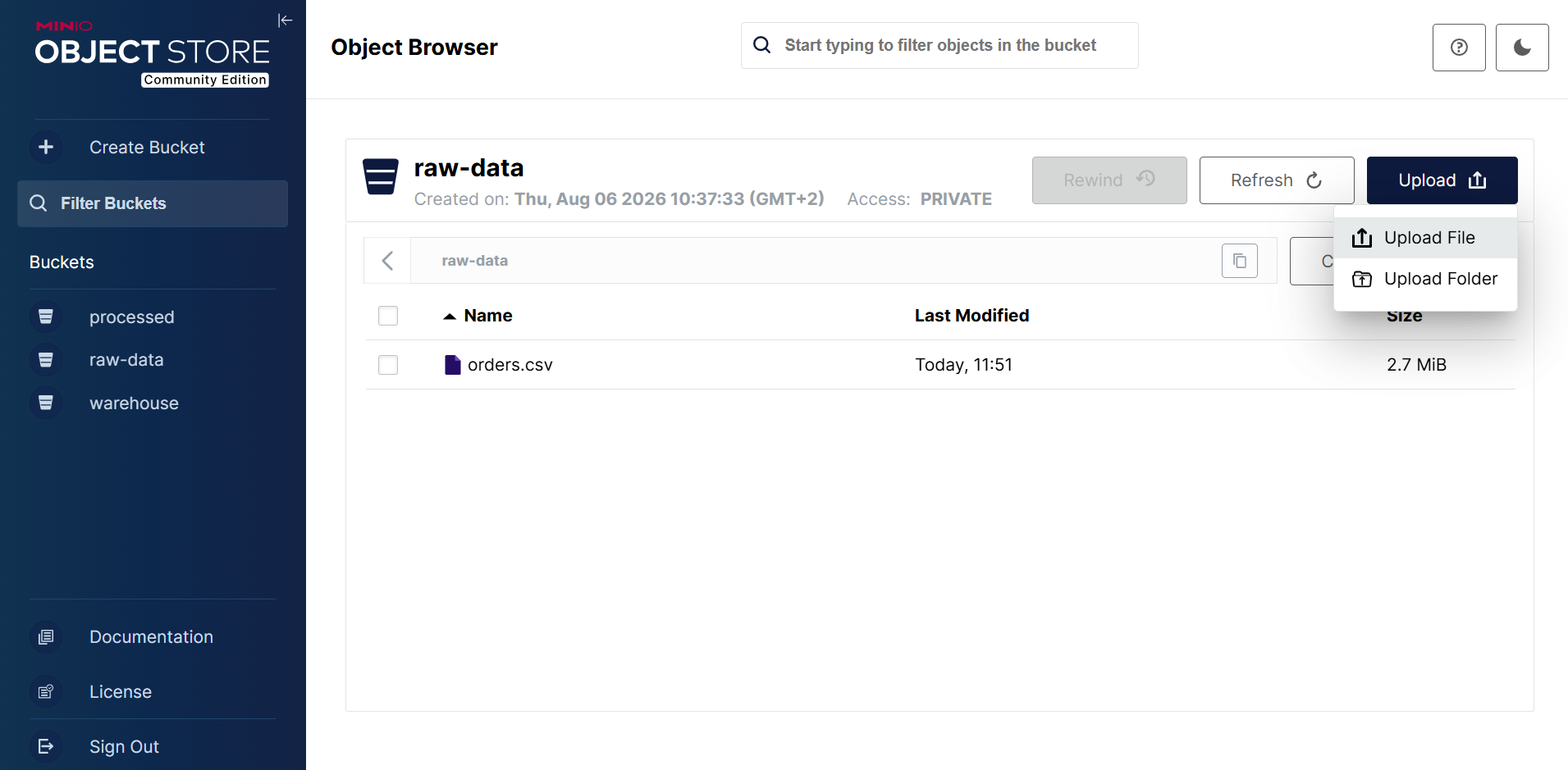This screenshot has height=770, width=1568.
Task: Click the Refresh button
Action: pos(1277,180)
